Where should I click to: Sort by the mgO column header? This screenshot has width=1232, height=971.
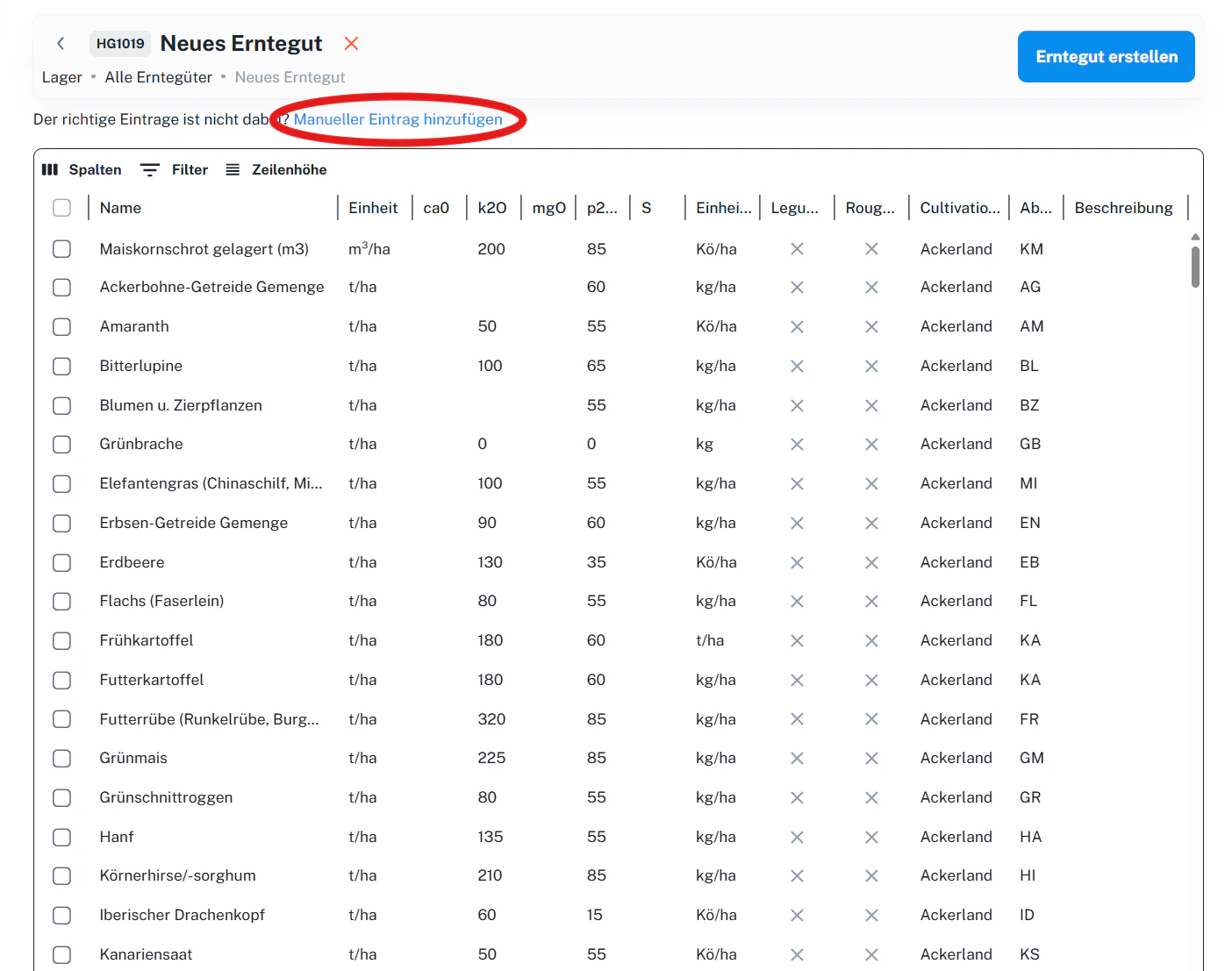coord(548,208)
